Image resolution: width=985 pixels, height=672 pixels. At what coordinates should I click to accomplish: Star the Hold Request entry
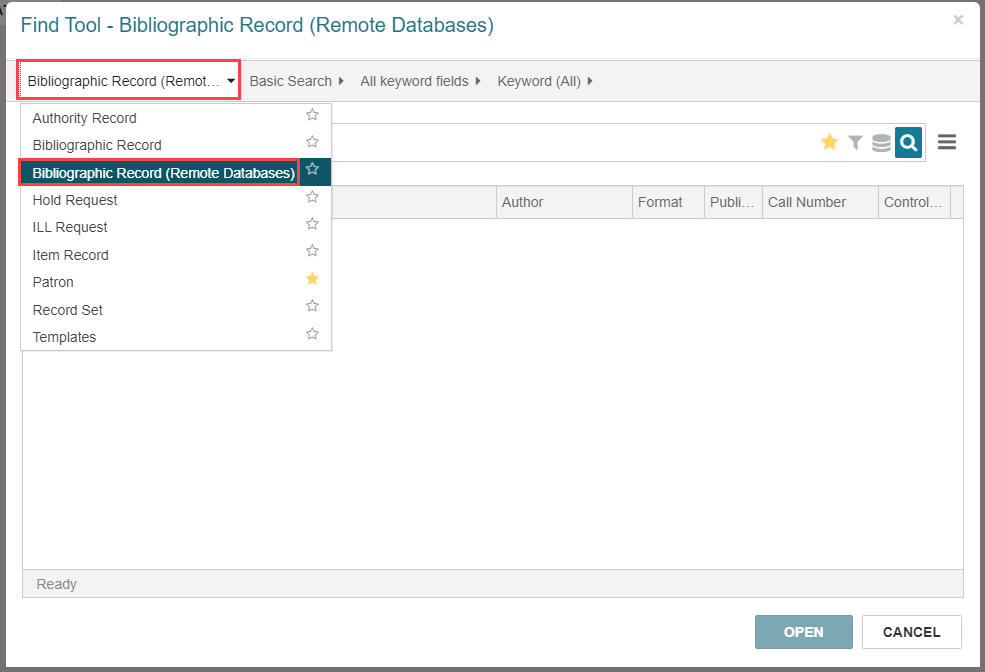pyautogui.click(x=312, y=197)
